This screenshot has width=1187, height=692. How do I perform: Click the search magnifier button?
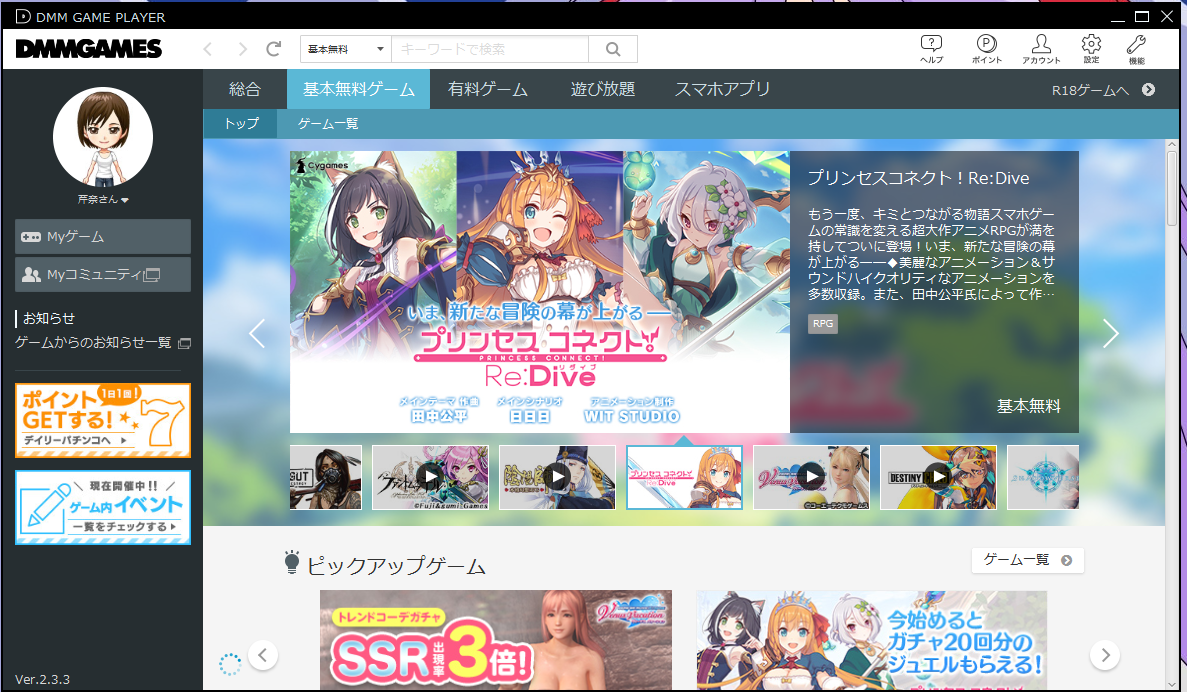pos(613,49)
